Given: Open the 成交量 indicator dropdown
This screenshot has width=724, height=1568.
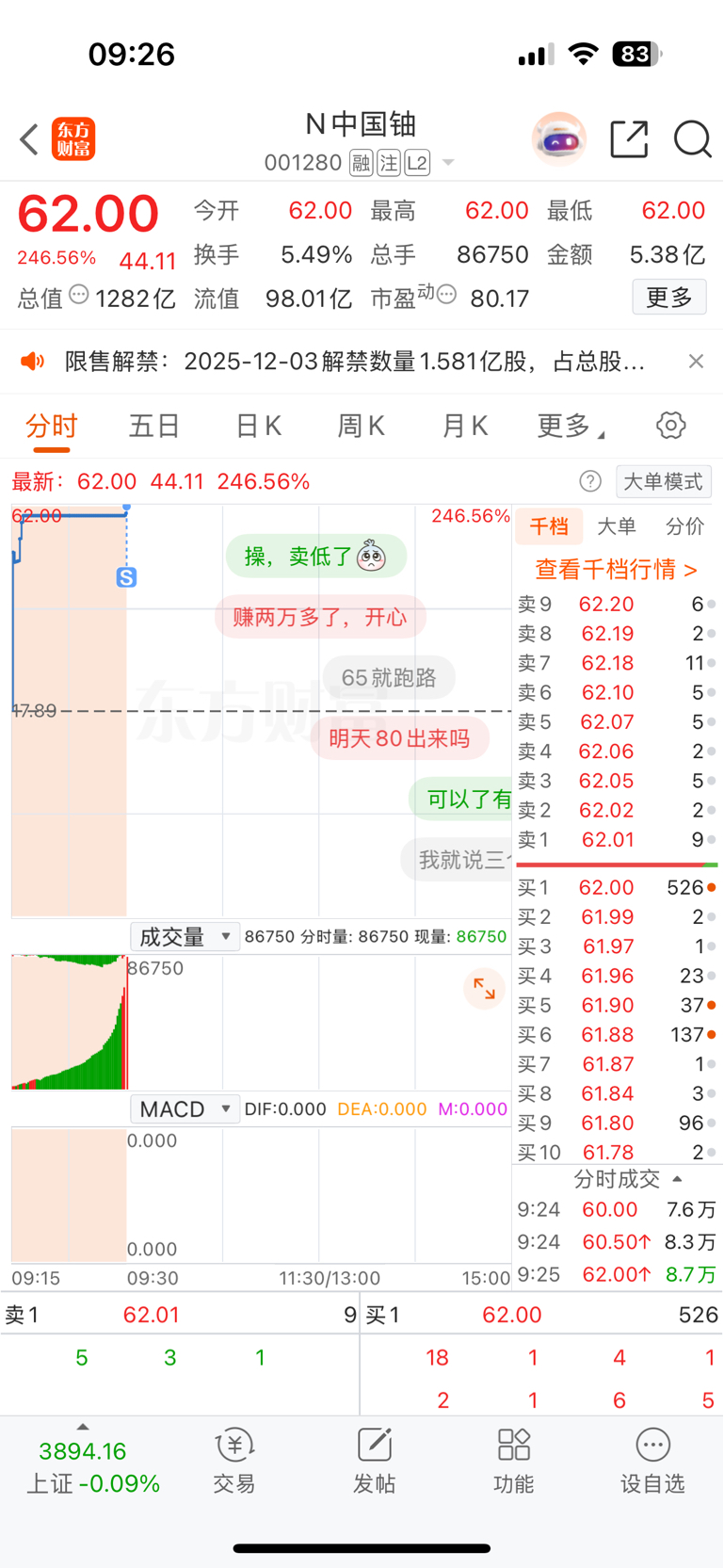Looking at the screenshot, I should 185,937.
